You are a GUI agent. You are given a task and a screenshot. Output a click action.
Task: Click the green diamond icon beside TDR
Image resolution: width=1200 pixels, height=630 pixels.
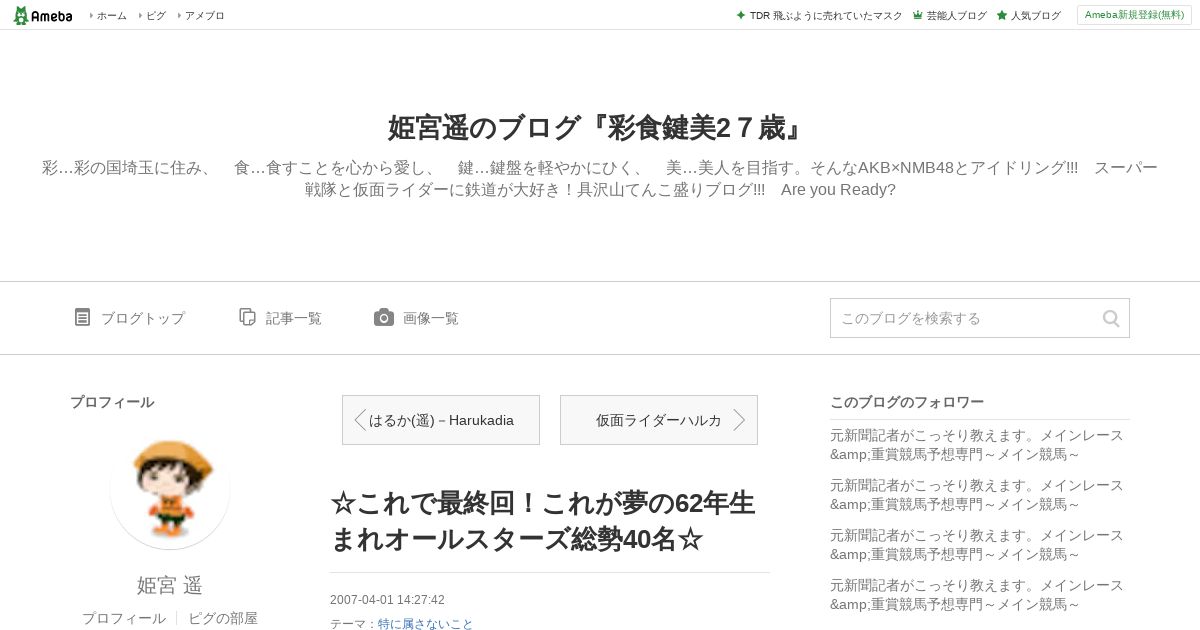(x=741, y=15)
